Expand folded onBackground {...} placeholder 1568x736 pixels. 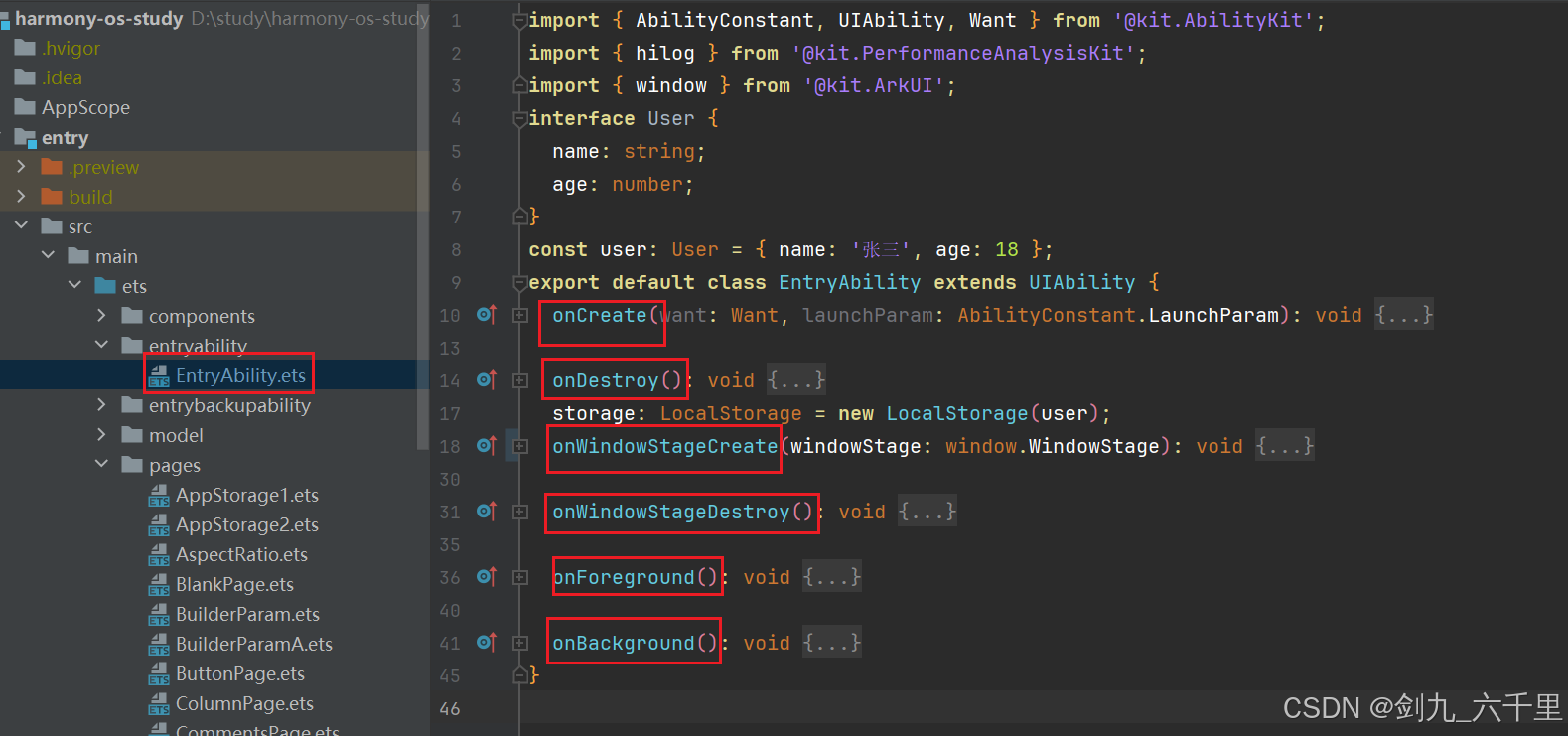tap(832, 643)
